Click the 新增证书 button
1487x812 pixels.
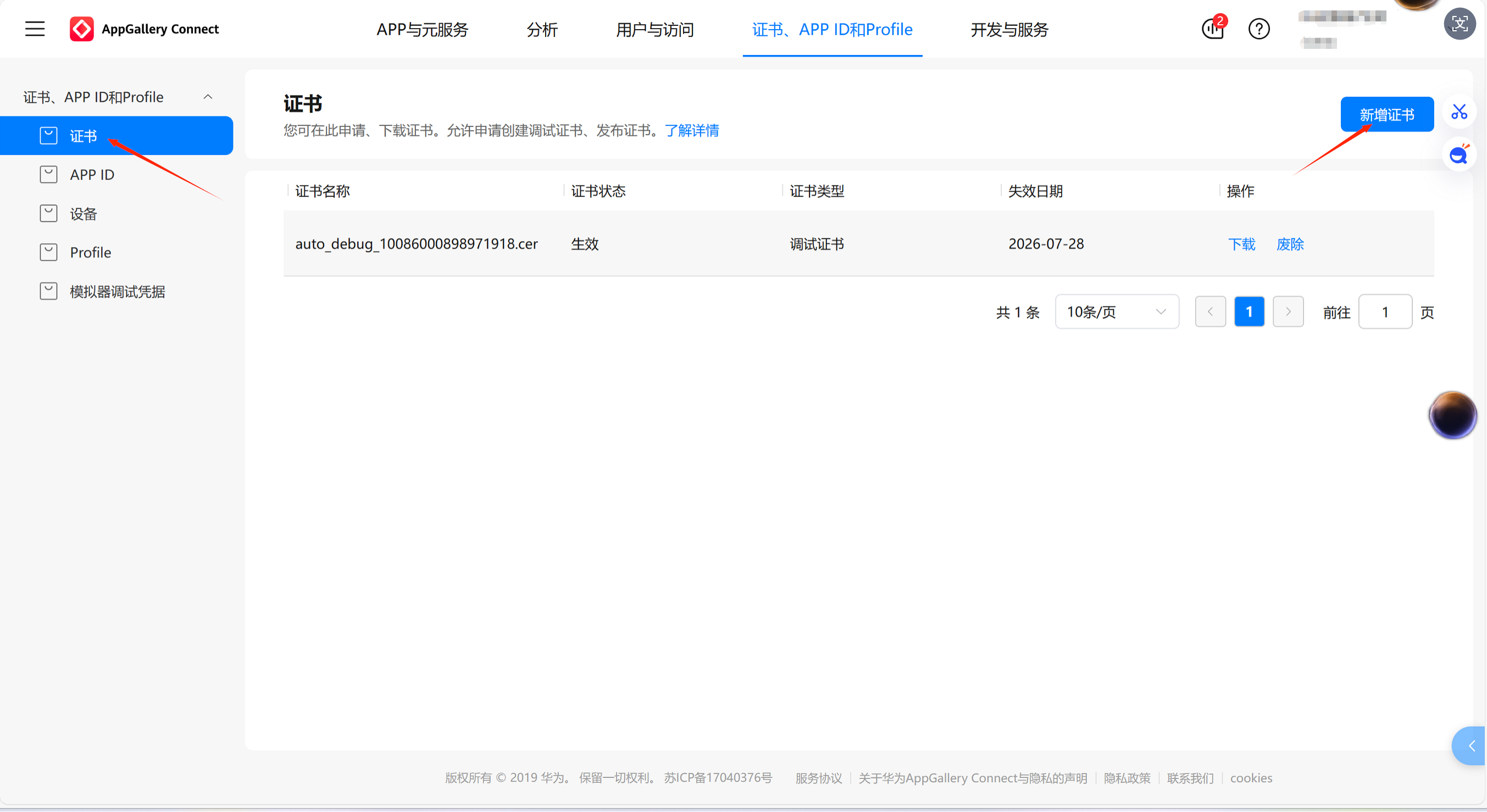point(1386,114)
